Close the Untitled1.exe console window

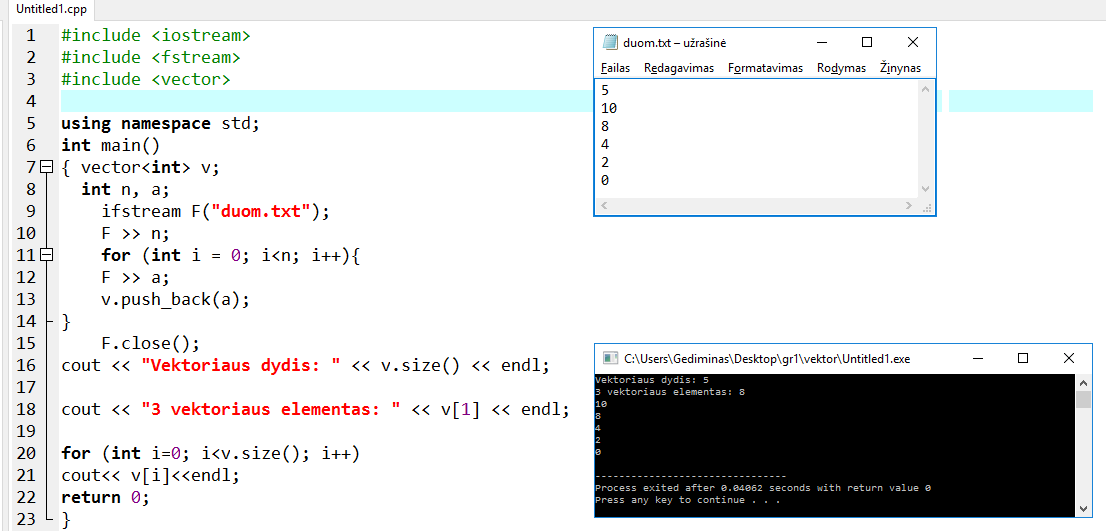(1069, 358)
